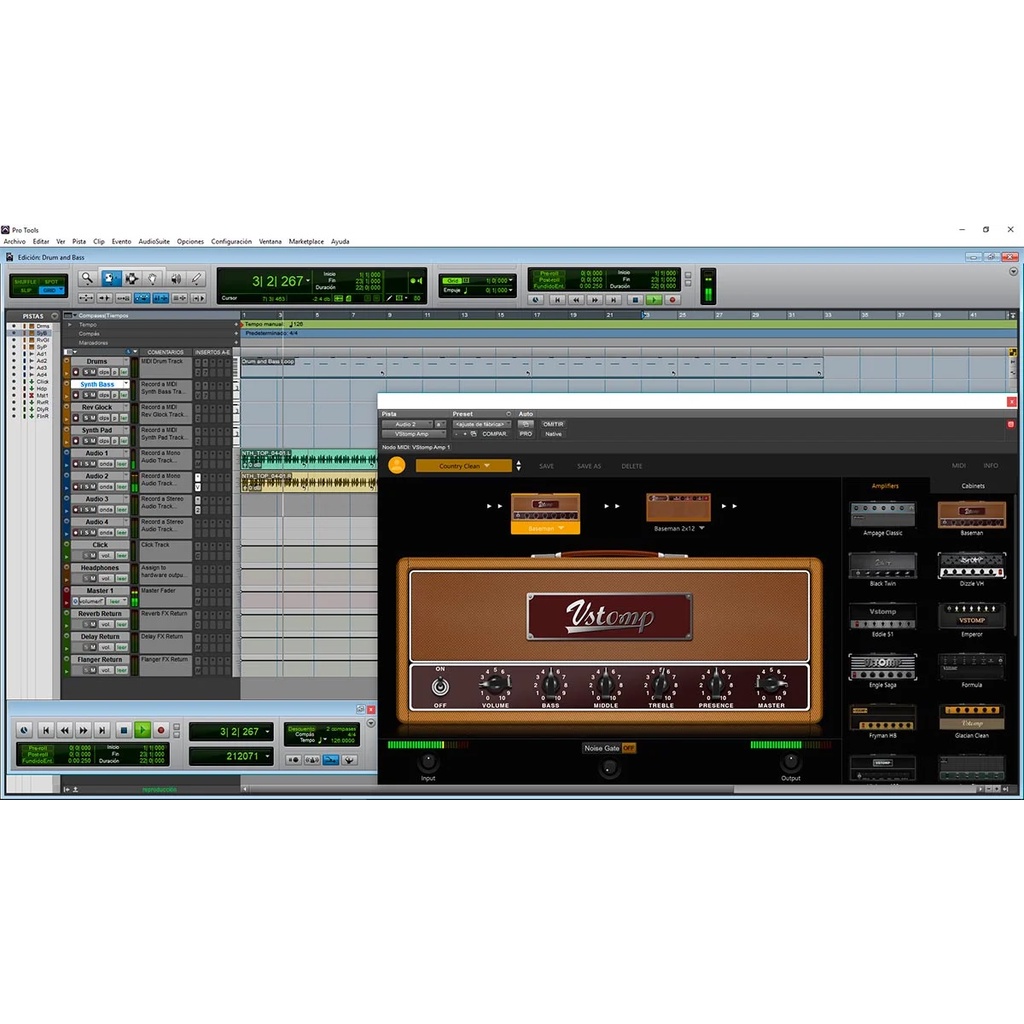The width and height of the screenshot is (1024, 1024).
Task: Click the plugin Input level knob
Action: click(x=428, y=761)
